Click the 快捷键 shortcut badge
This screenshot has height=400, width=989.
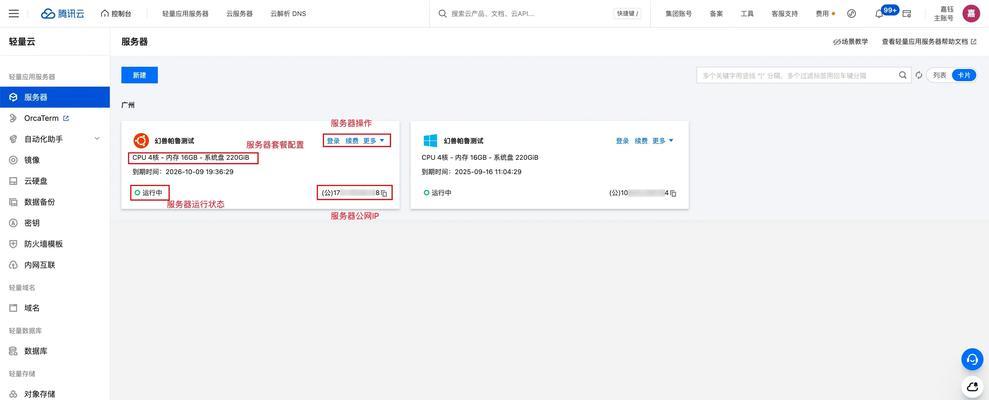pos(626,13)
